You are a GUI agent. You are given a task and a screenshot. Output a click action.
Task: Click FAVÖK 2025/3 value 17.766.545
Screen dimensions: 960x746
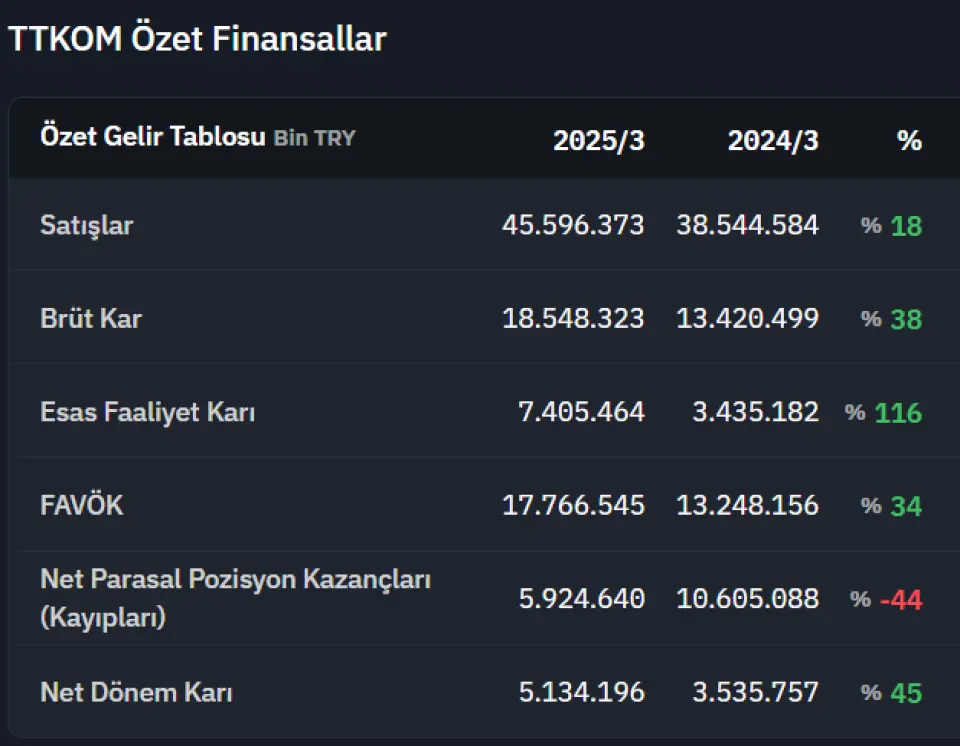(x=573, y=505)
